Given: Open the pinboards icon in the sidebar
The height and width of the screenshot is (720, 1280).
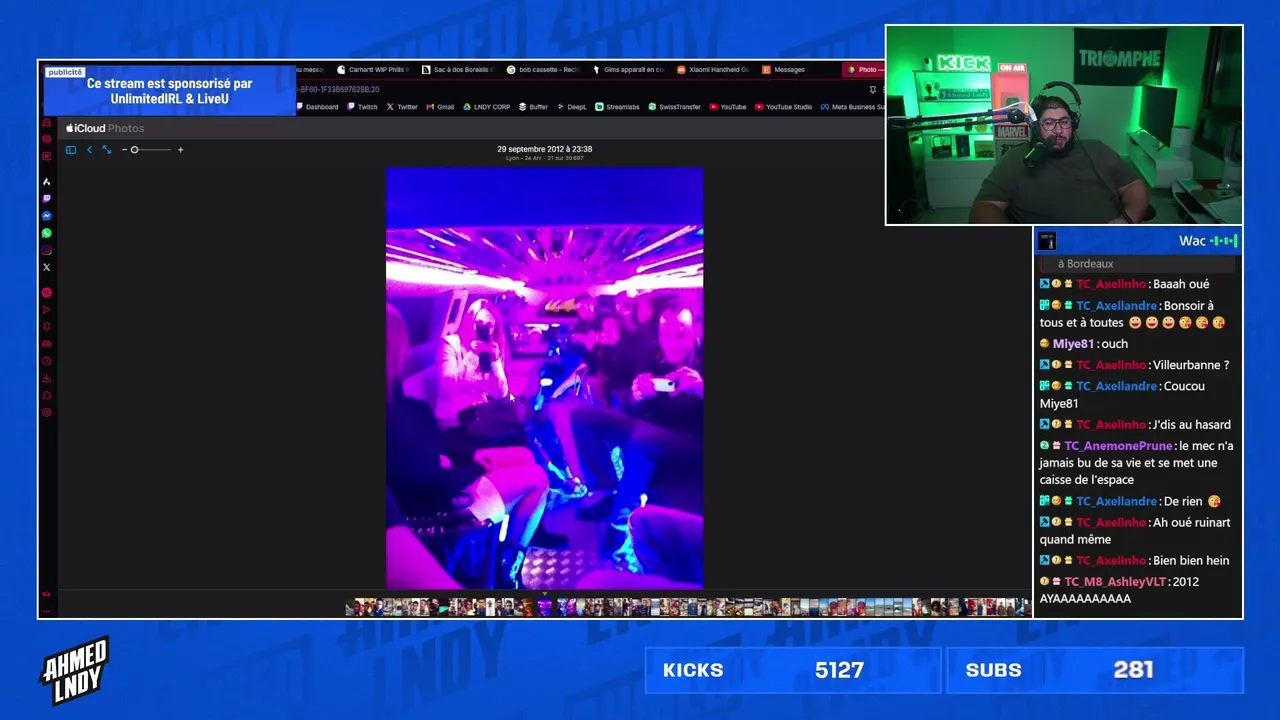Looking at the screenshot, I should 46,327.
